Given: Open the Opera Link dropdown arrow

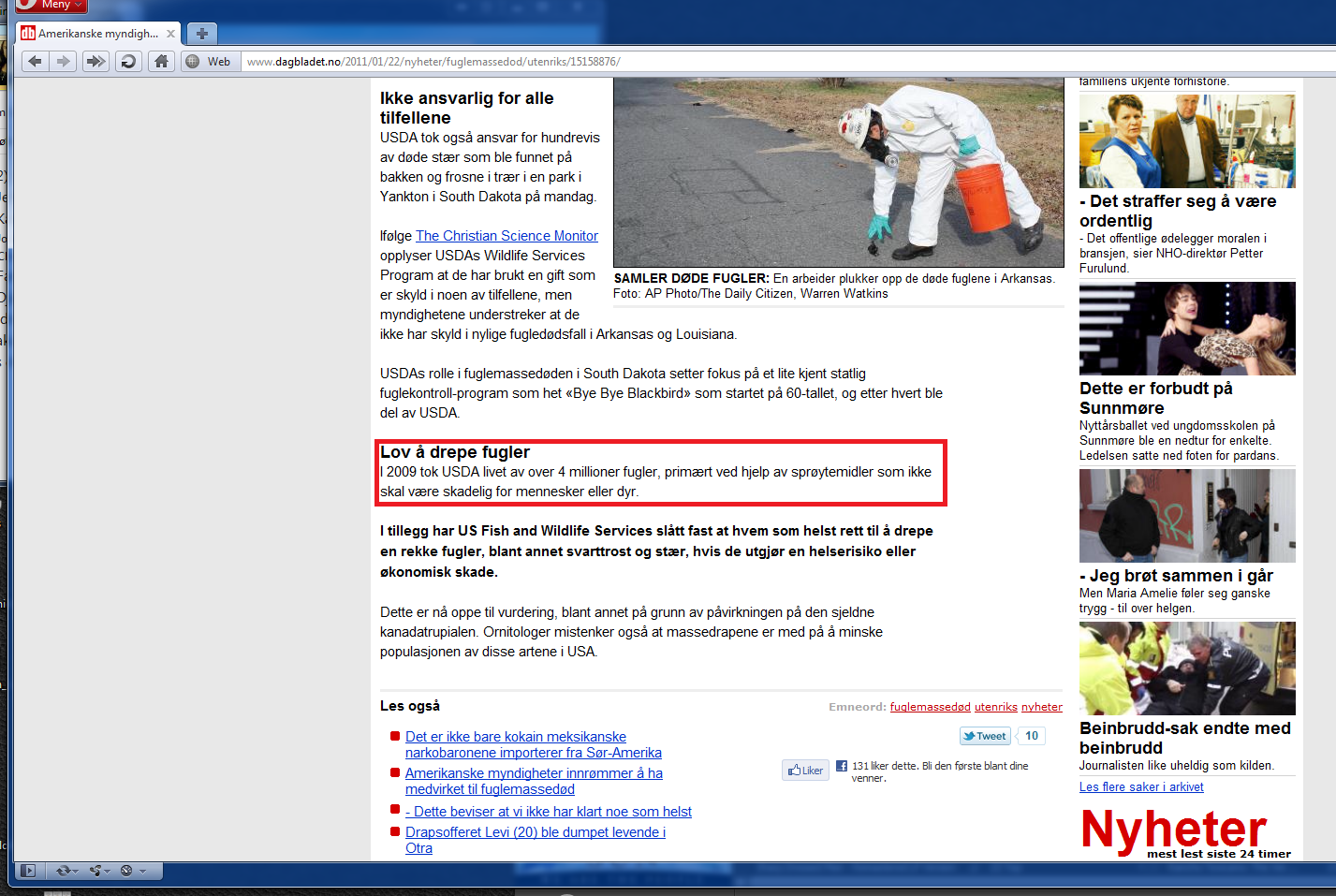Looking at the screenshot, I should point(75,871).
